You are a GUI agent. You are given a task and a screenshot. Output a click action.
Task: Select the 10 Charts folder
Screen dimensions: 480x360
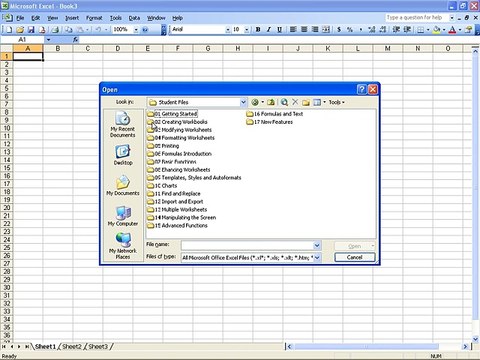coord(162,186)
